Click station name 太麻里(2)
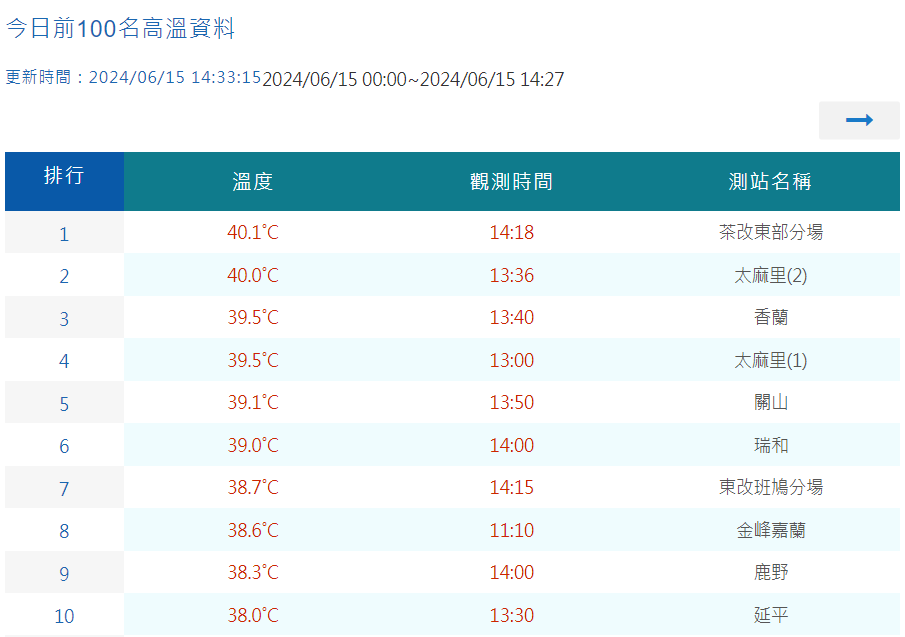This screenshot has width=905, height=637. (x=771, y=275)
